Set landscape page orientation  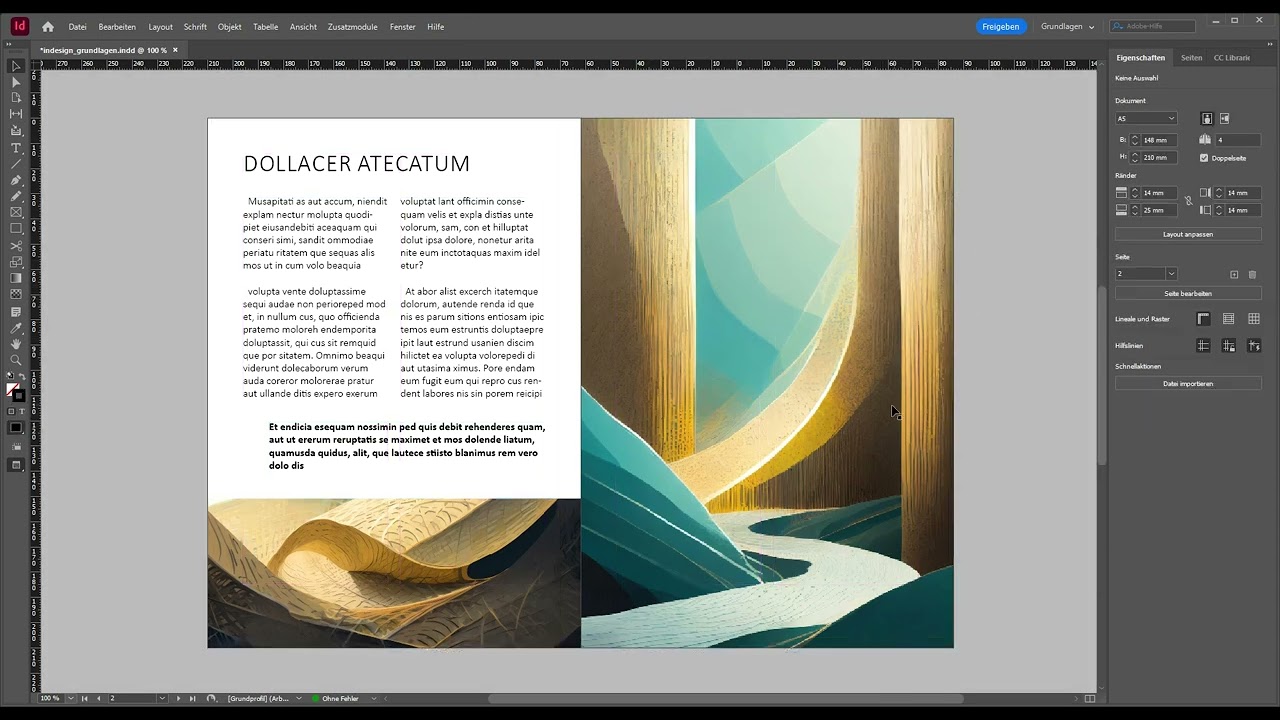(1224, 119)
